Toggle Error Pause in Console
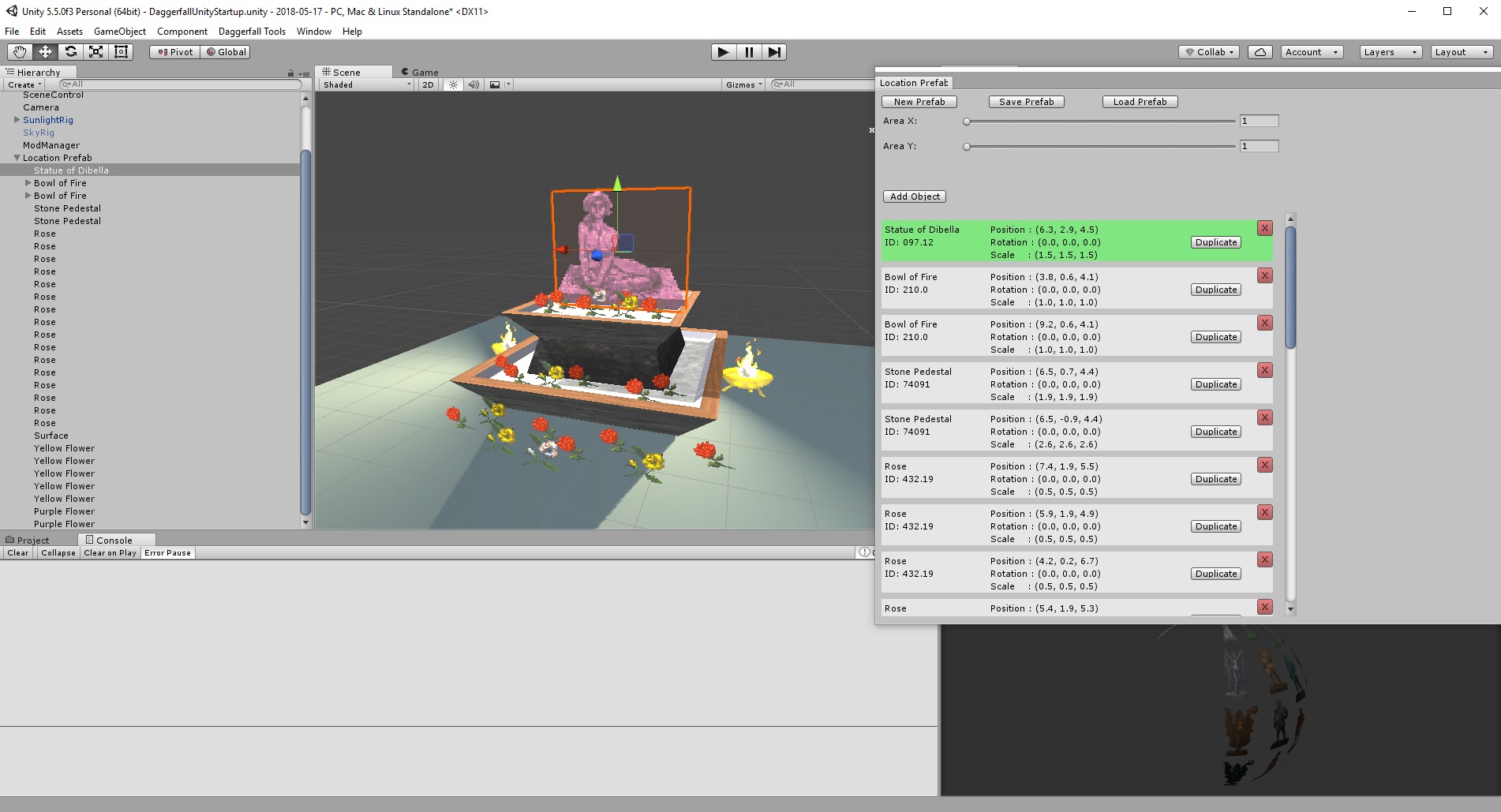The height and width of the screenshot is (812, 1501). pyautogui.click(x=167, y=553)
